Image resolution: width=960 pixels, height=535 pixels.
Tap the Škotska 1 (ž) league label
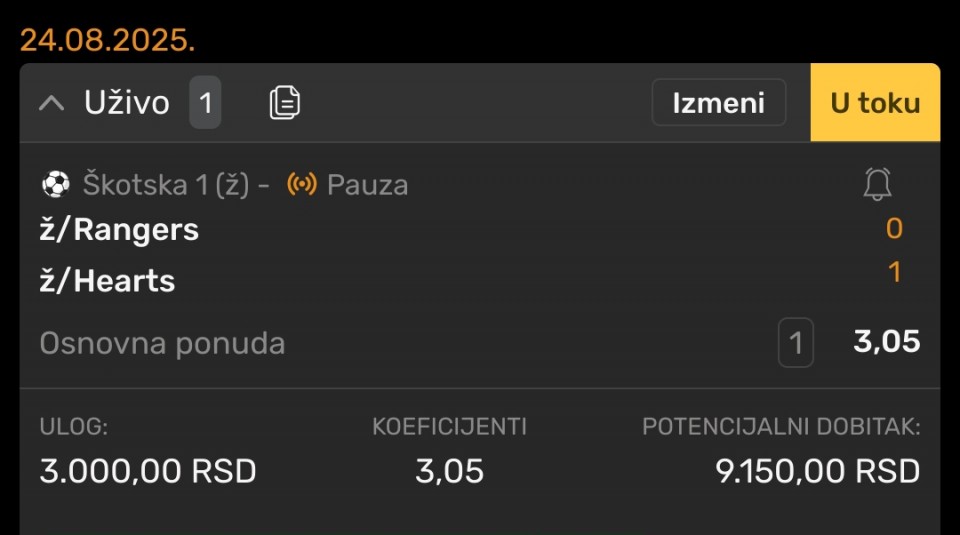(166, 185)
